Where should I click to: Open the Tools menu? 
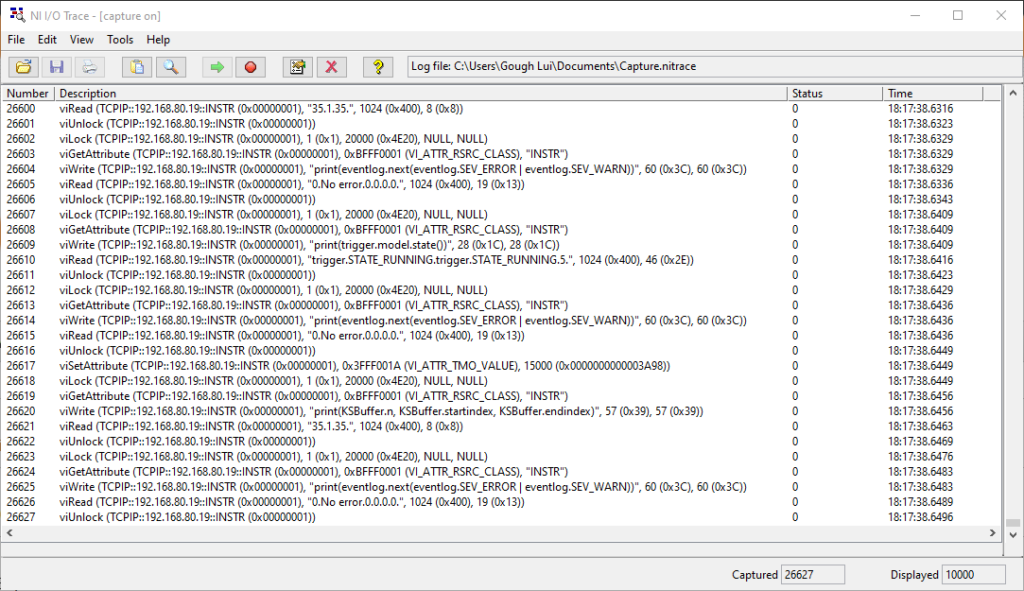tap(120, 40)
